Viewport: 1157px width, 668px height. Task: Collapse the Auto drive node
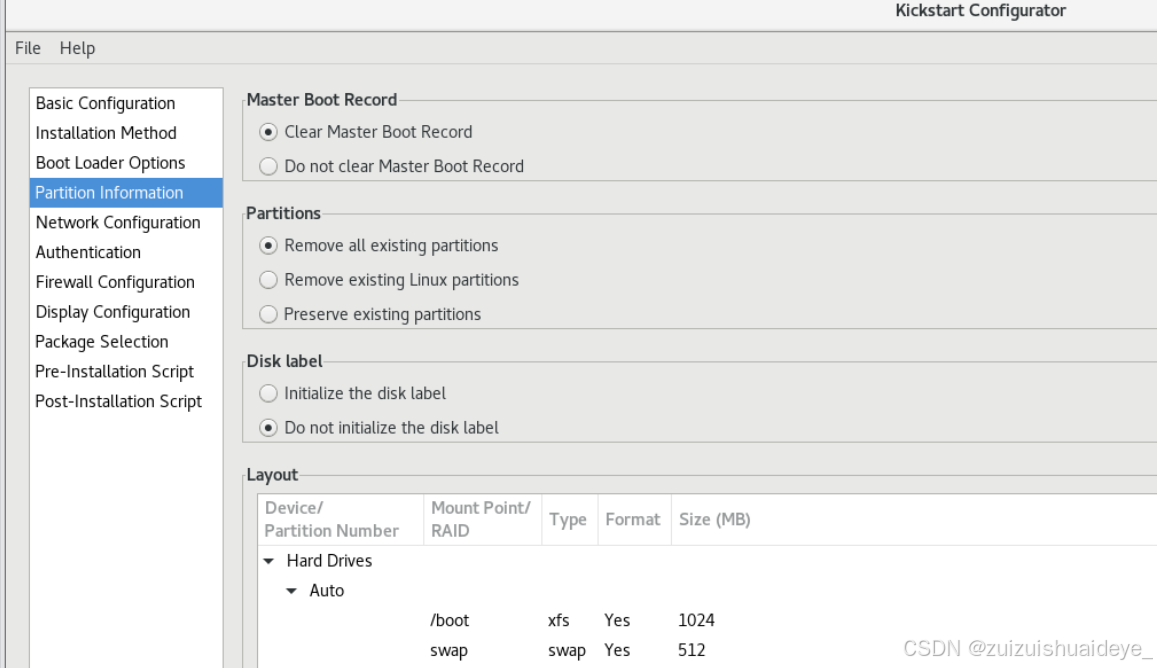[x=291, y=590]
